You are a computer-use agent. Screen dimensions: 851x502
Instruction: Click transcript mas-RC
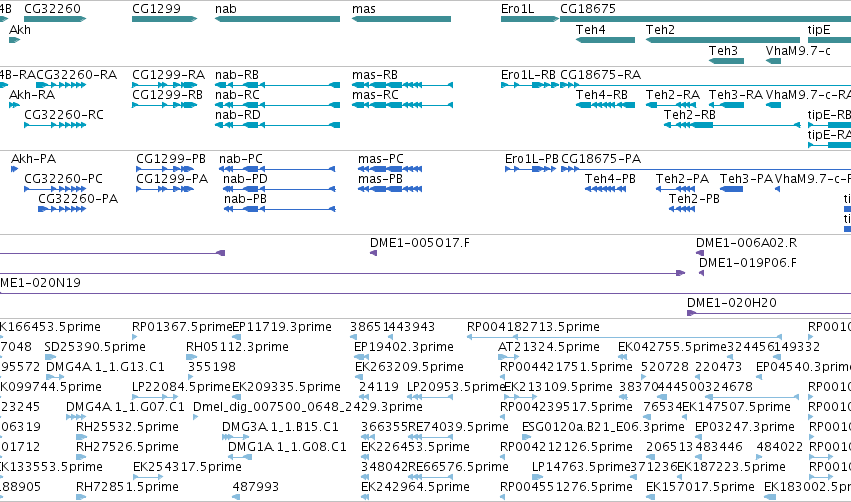pyautogui.click(x=375, y=95)
